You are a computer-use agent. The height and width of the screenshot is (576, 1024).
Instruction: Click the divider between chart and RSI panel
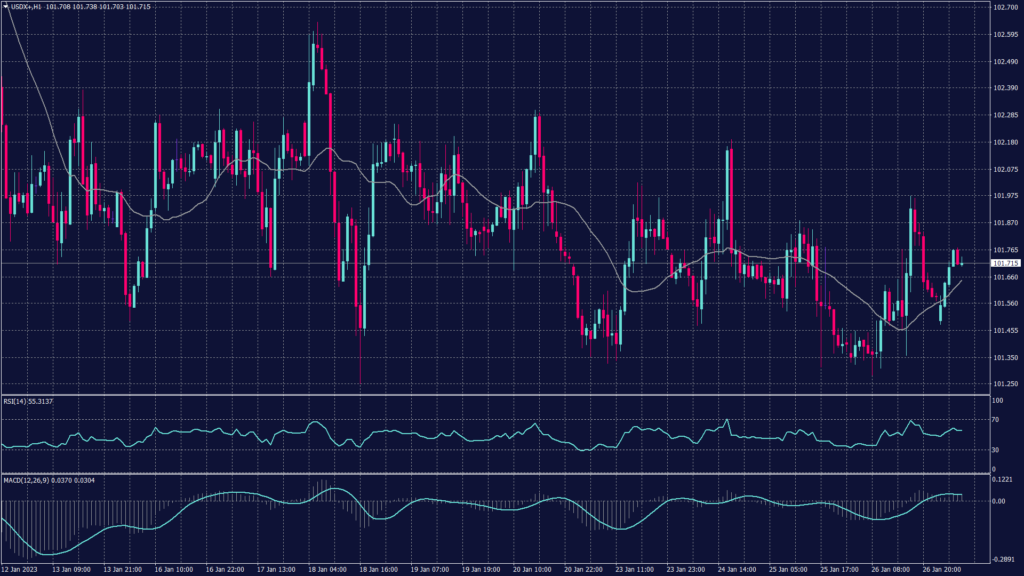point(500,395)
